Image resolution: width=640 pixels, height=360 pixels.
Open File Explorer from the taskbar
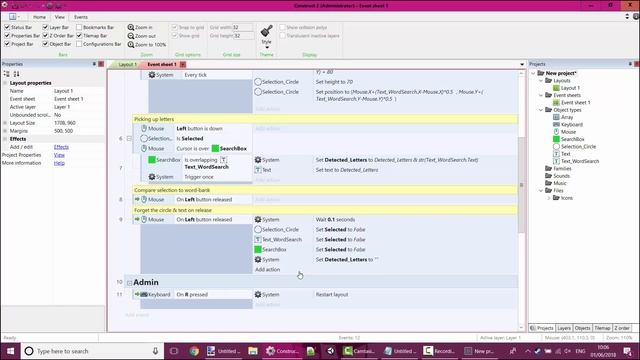point(253,351)
